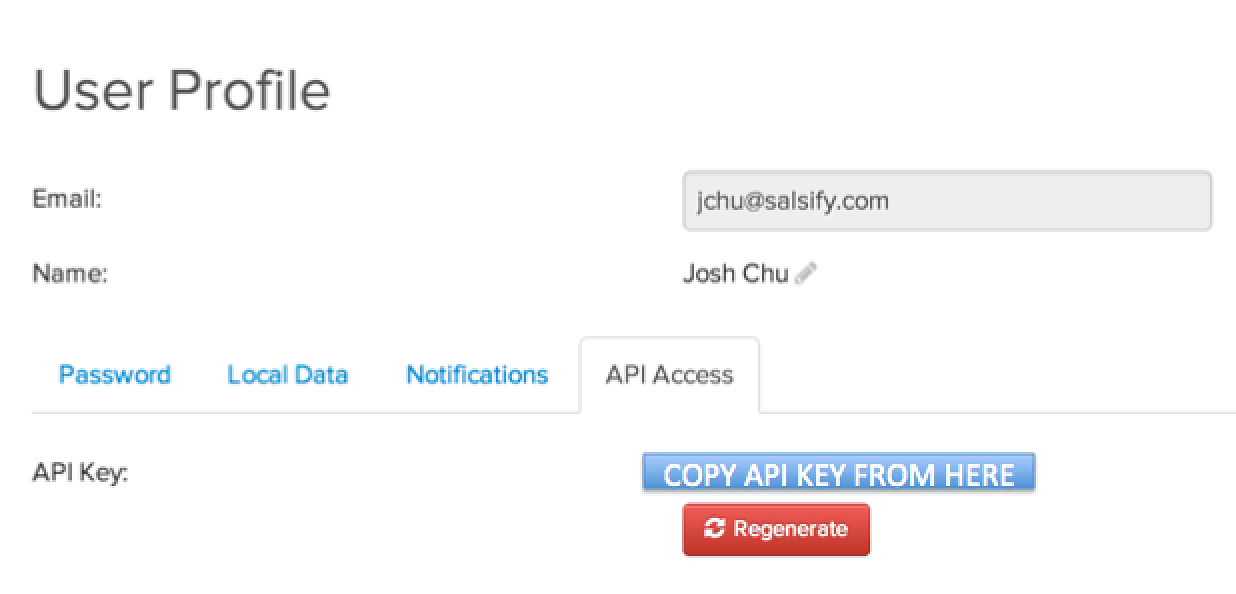The height and width of the screenshot is (594, 1236).
Task: Click the circular arrows icon on Regenerate
Action: (715, 528)
